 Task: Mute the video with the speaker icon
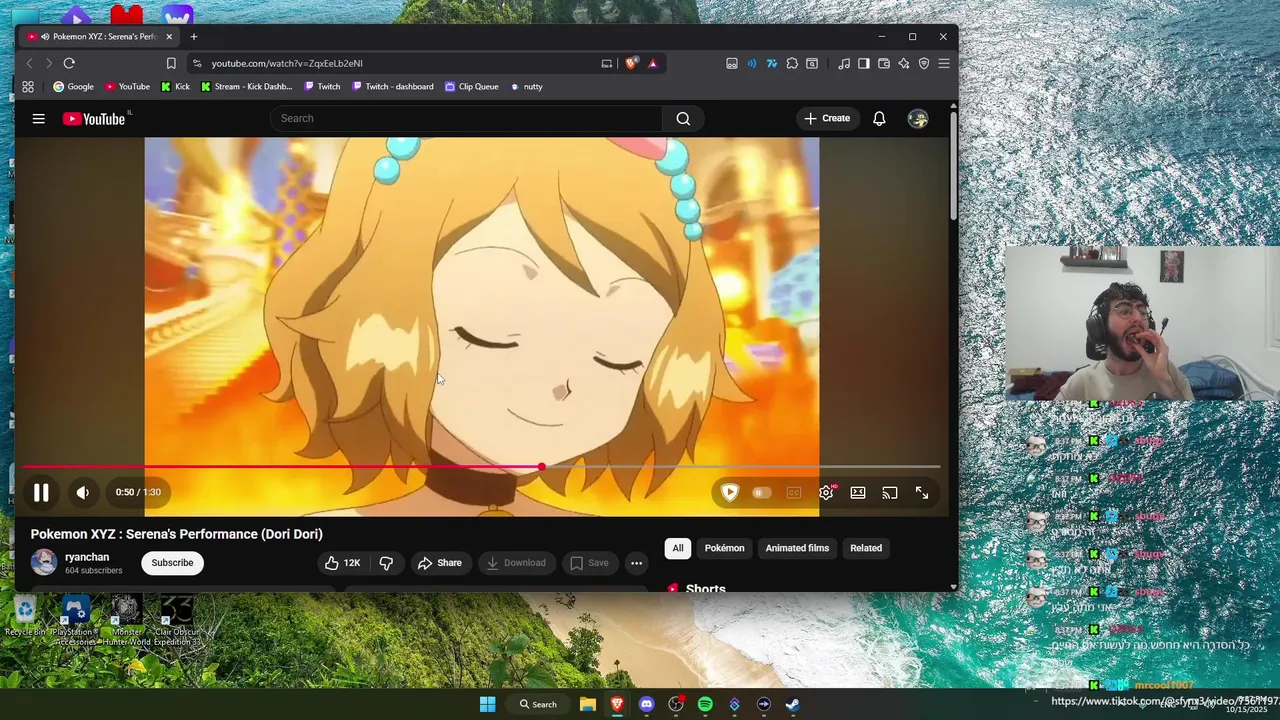(x=83, y=492)
